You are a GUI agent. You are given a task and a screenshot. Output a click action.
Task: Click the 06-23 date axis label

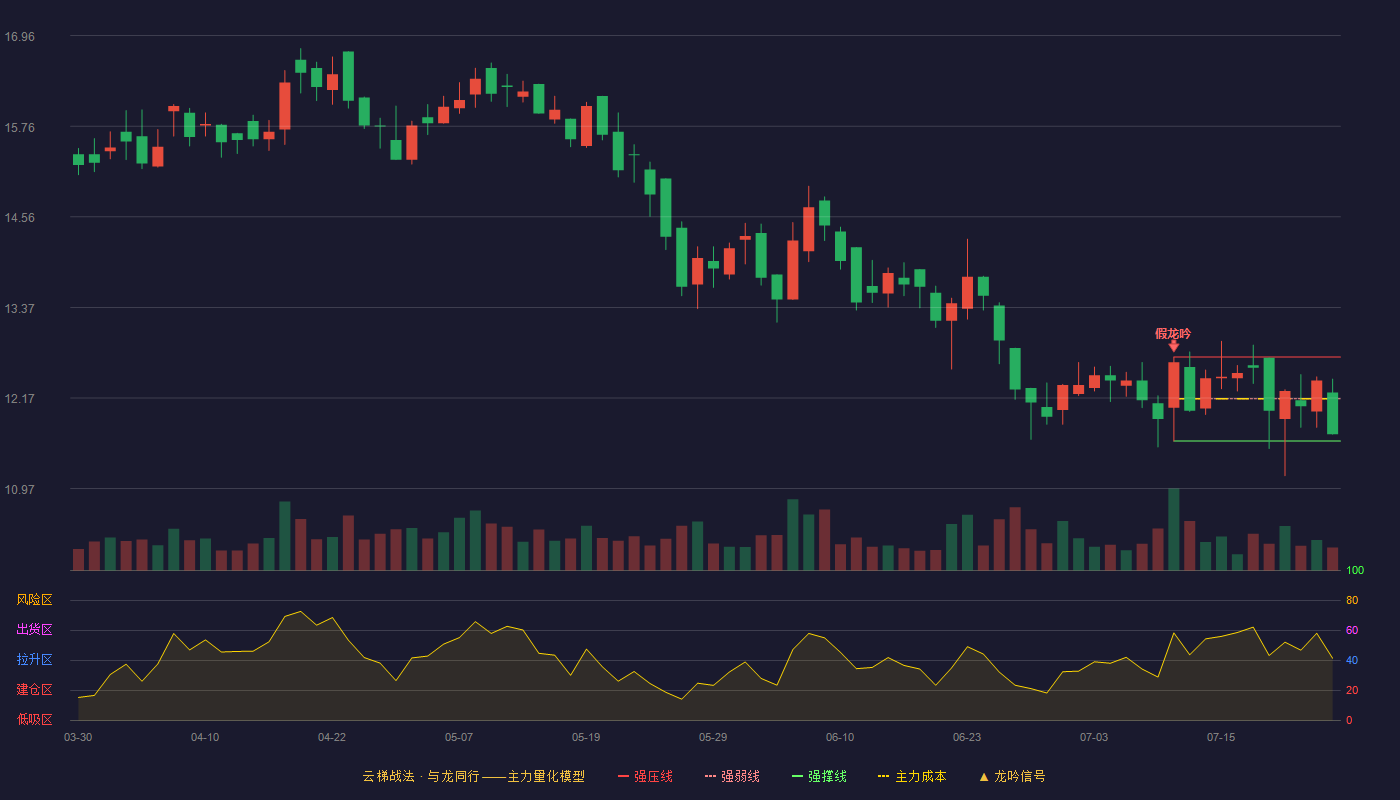point(967,737)
